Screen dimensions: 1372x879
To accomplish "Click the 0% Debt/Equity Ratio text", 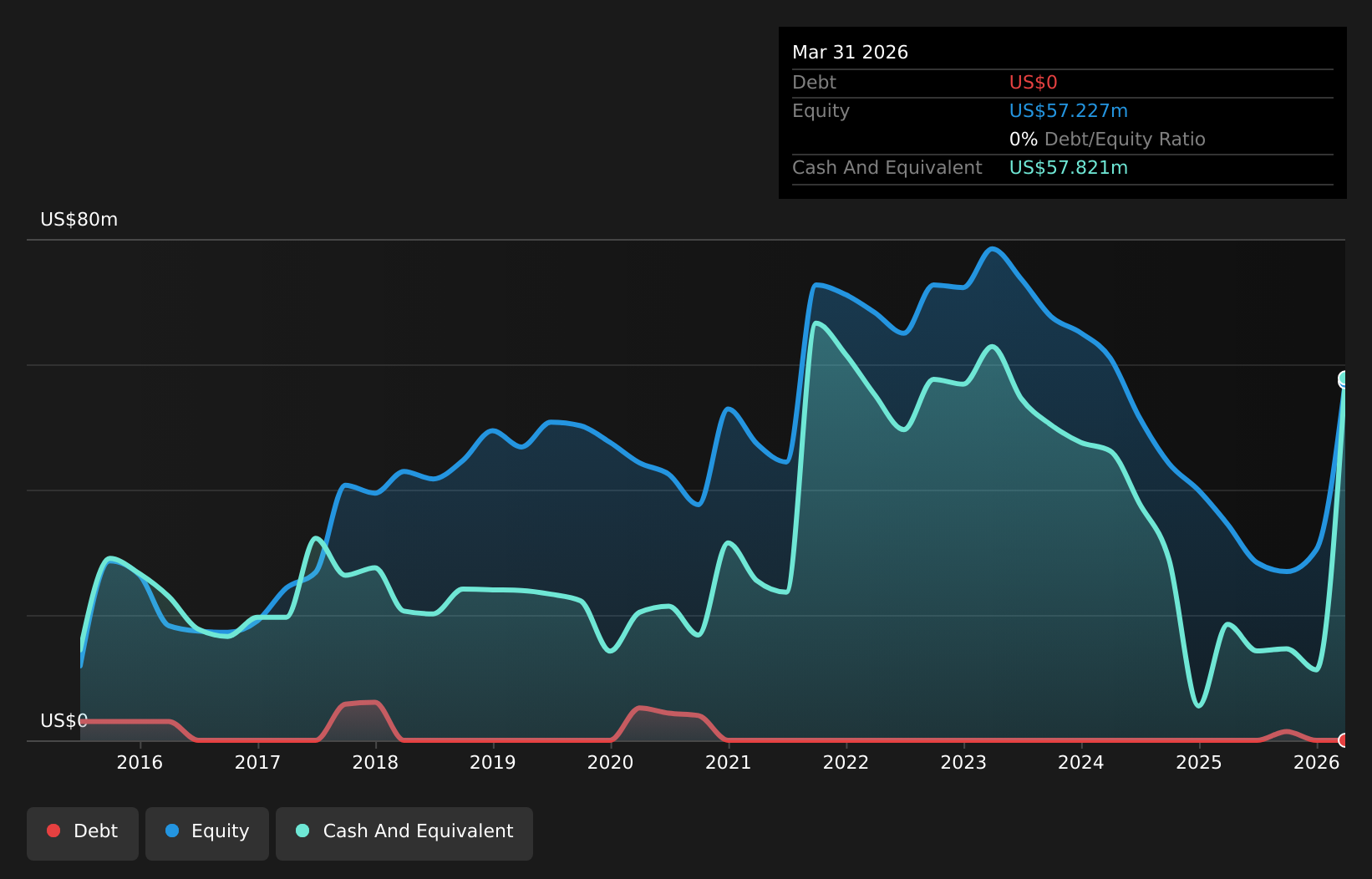I will point(1107,140).
